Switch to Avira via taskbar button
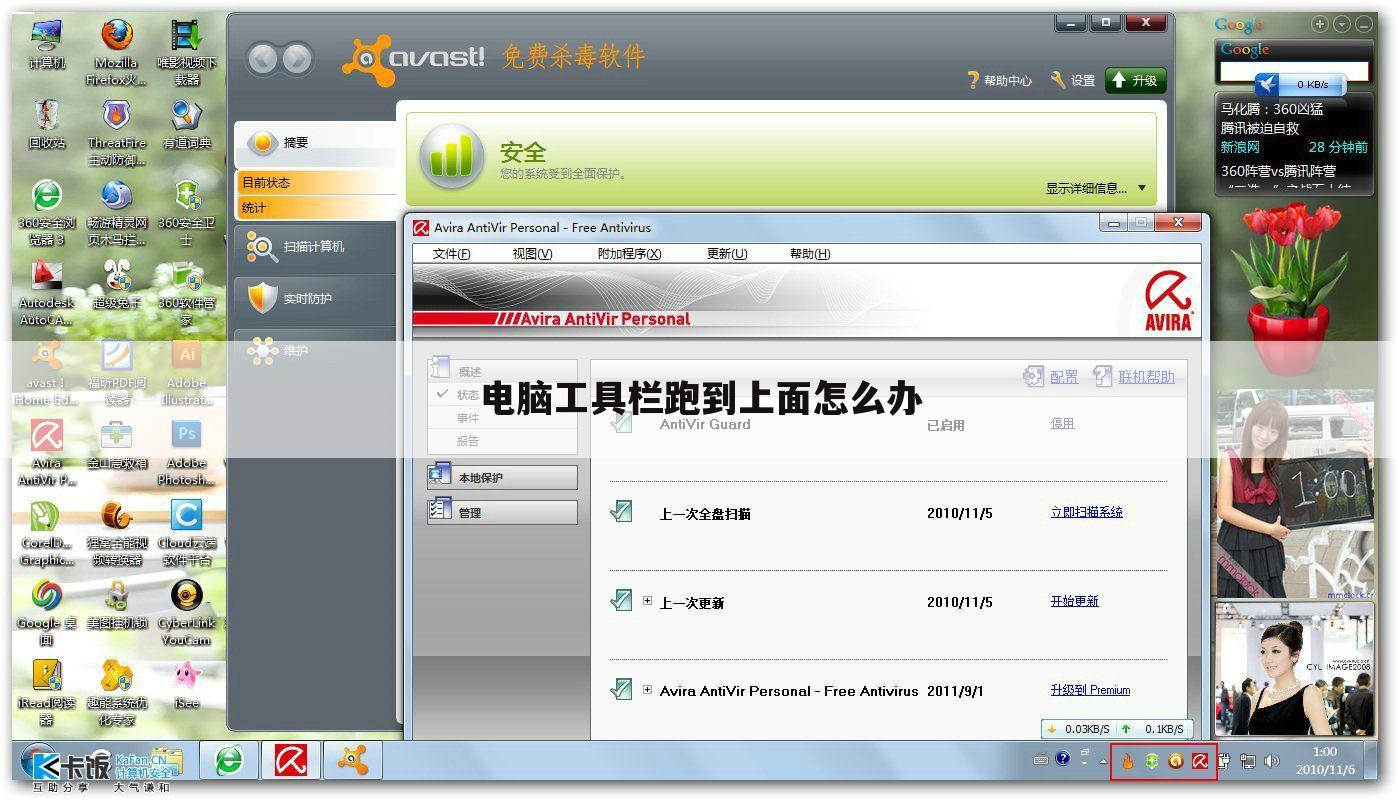This screenshot has height=800, width=1398. 291,761
